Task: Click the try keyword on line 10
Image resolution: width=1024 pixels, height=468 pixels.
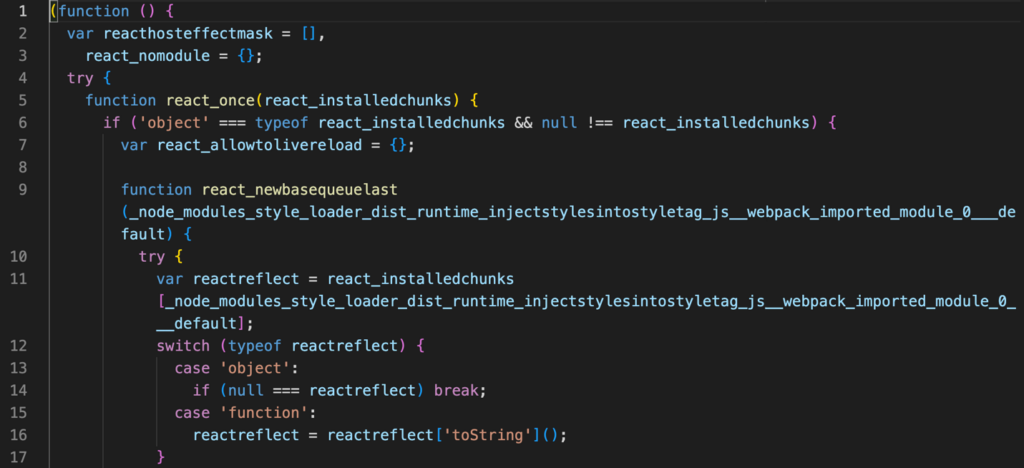Action: coord(152,256)
